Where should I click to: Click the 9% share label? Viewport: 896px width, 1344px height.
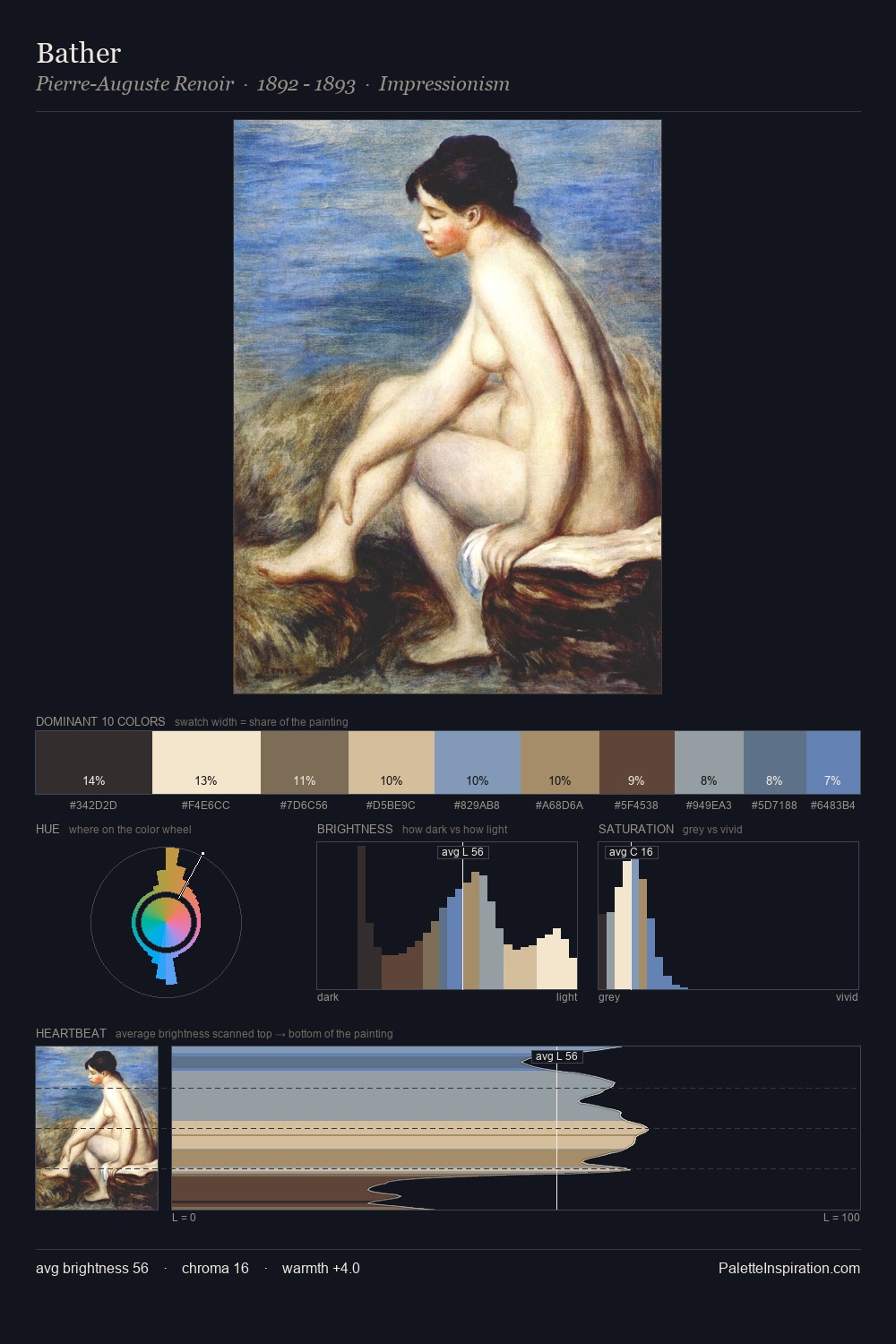(636, 780)
